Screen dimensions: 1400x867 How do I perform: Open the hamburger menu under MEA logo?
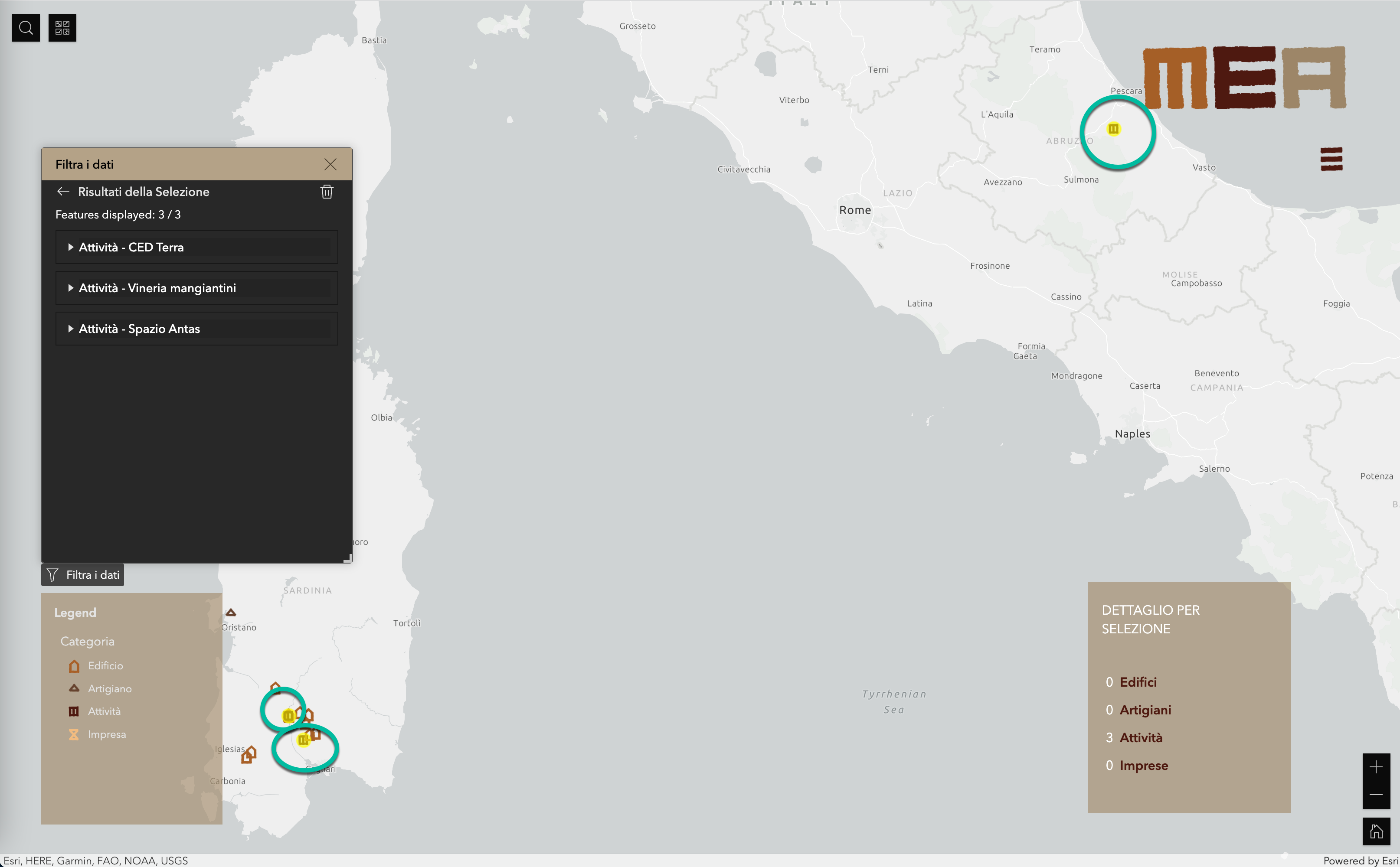click(x=1331, y=159)
